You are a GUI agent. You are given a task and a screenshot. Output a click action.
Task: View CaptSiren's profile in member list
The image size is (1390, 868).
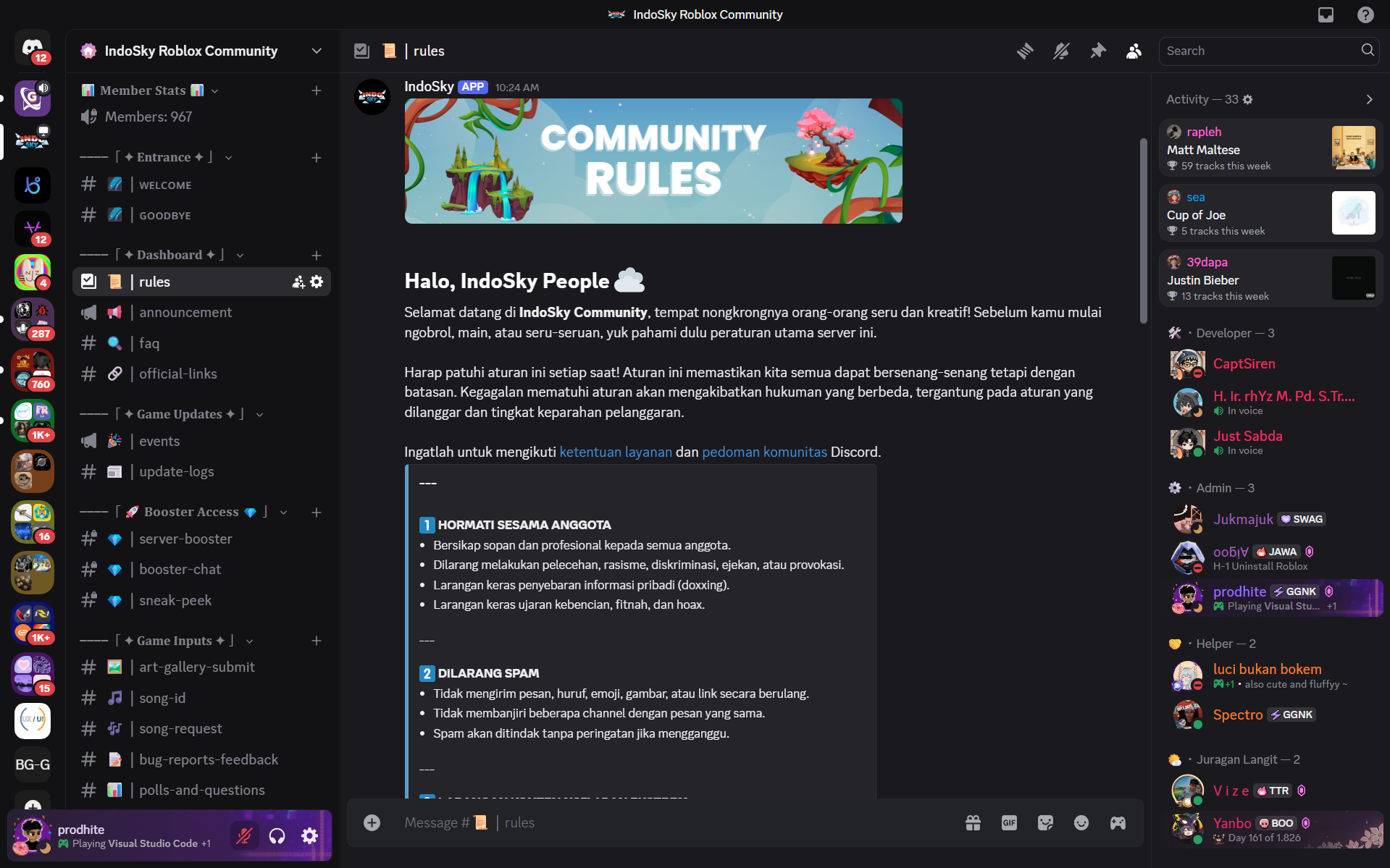click(x=1271, y=363)
